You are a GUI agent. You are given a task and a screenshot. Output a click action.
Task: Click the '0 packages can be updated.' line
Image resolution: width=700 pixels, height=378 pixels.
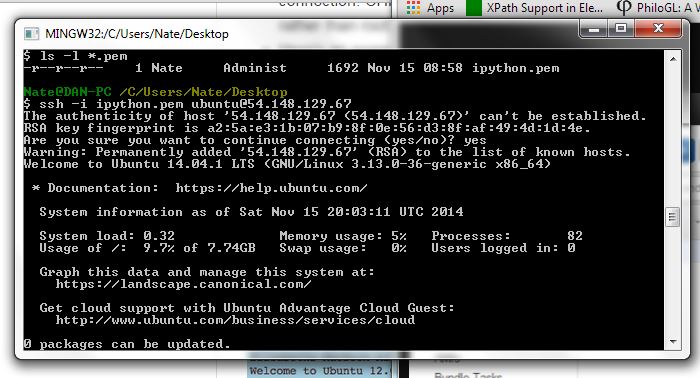pos(127,344)
